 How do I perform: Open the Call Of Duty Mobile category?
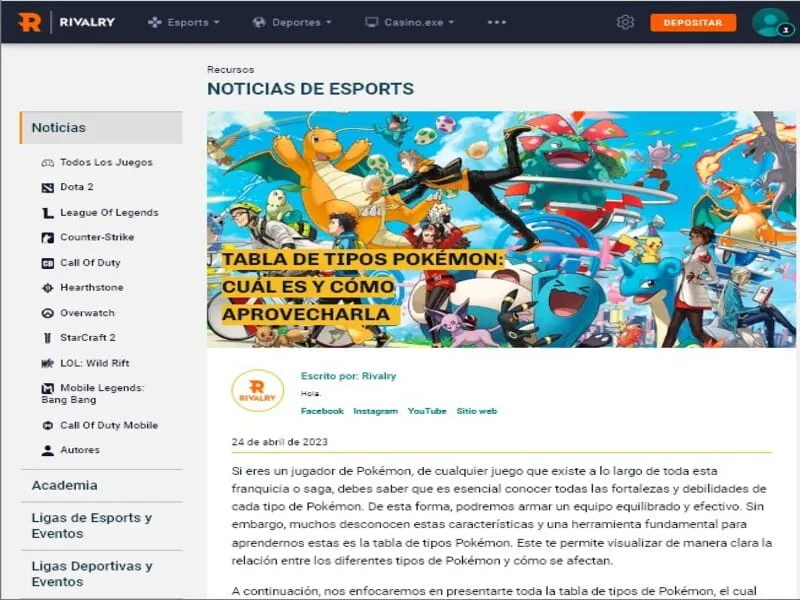pos(109,426)
